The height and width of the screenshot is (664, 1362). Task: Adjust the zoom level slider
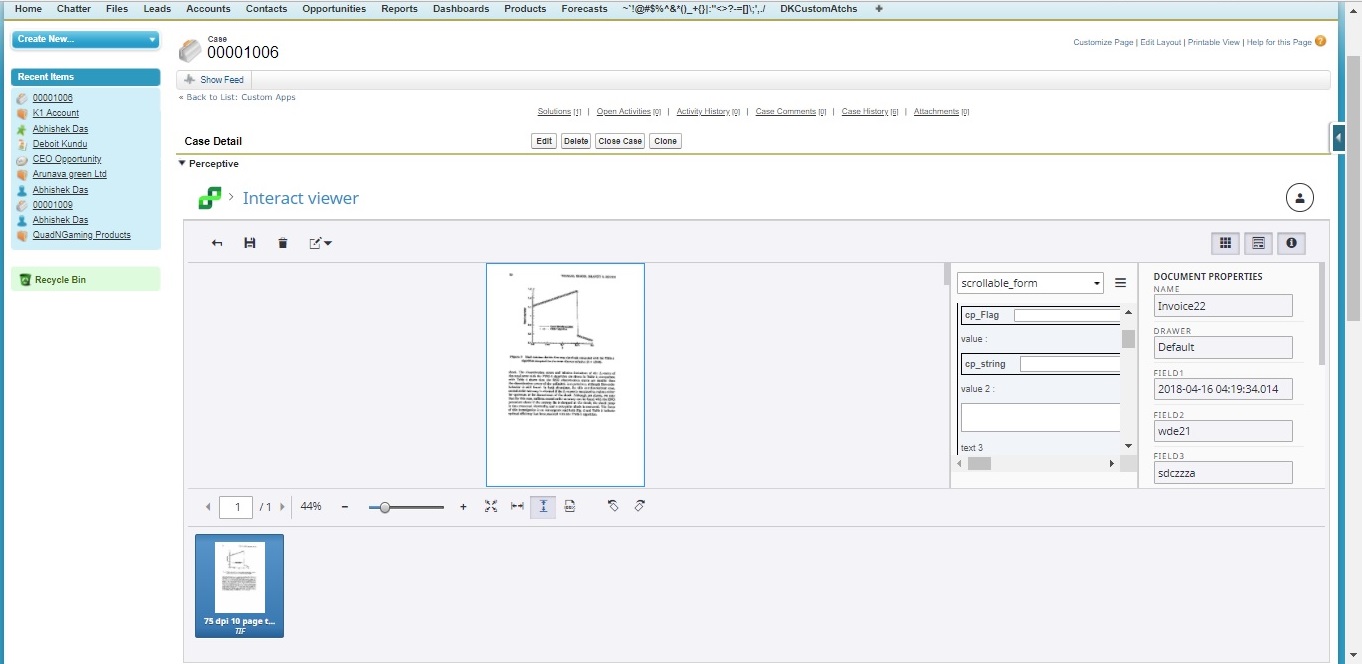[386, 507]
